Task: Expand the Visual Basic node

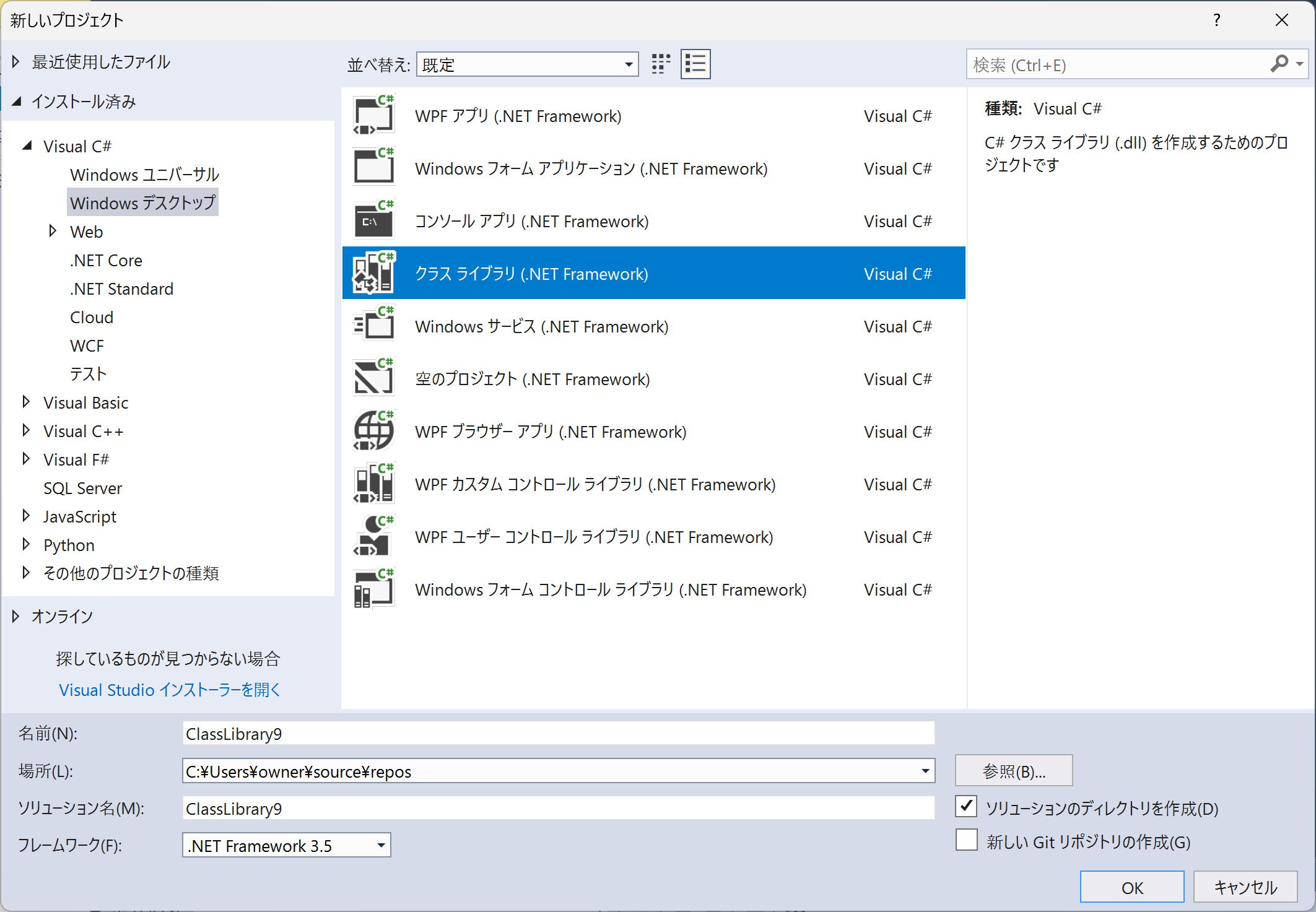Action: tap(26, 402)
